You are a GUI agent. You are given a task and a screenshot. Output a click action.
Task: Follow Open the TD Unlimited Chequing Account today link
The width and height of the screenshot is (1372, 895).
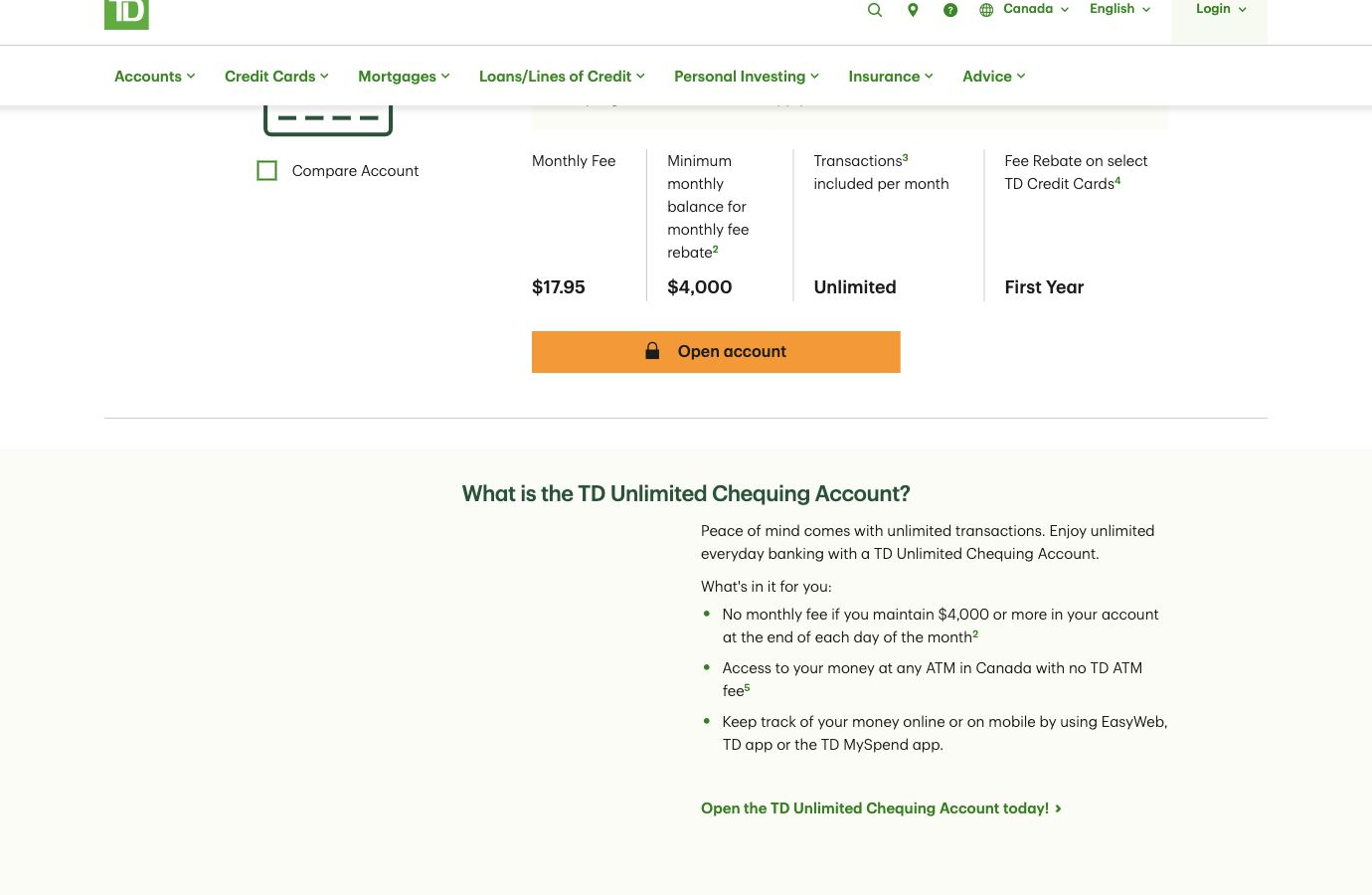tap(881, 808)
